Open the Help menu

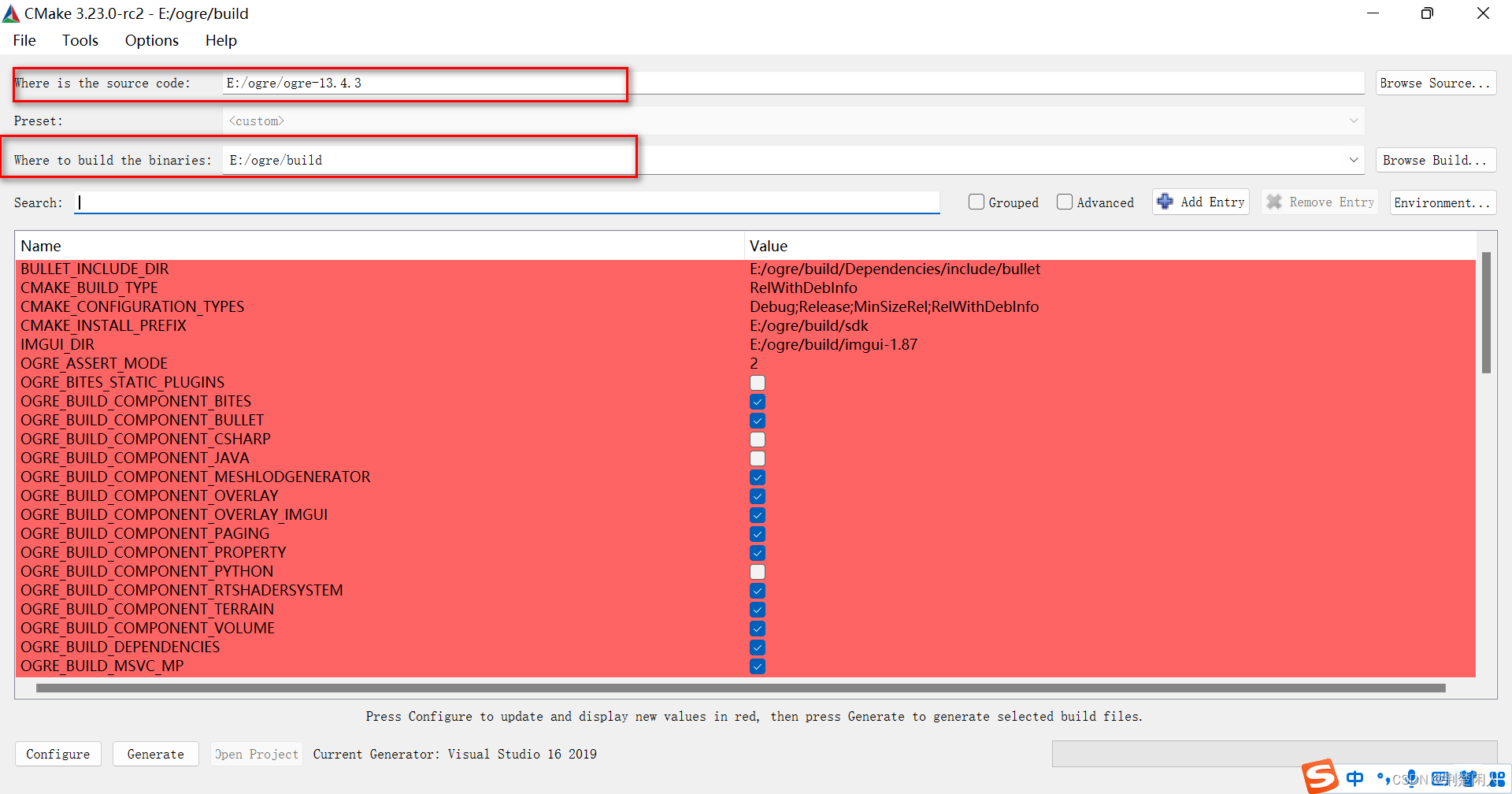click(x=221, y=40)
